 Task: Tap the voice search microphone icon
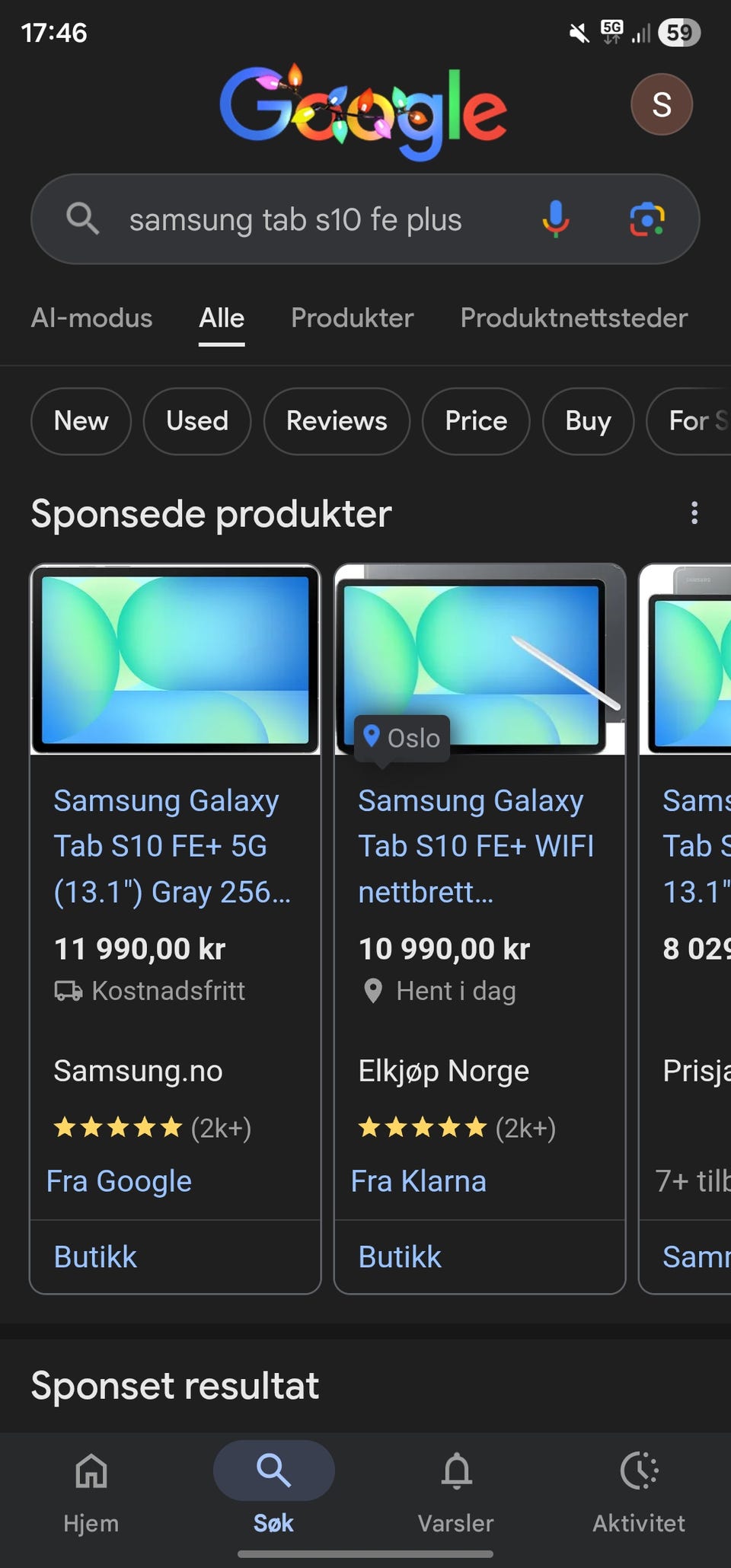555,219
